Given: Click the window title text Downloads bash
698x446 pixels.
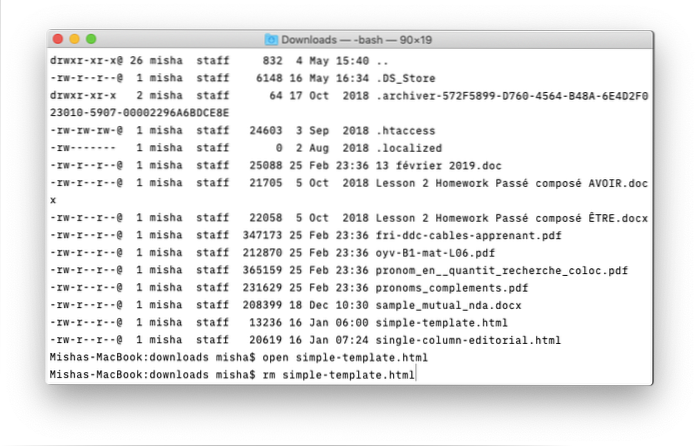Looking at the screenshot, I should click(x=356, y=40).
